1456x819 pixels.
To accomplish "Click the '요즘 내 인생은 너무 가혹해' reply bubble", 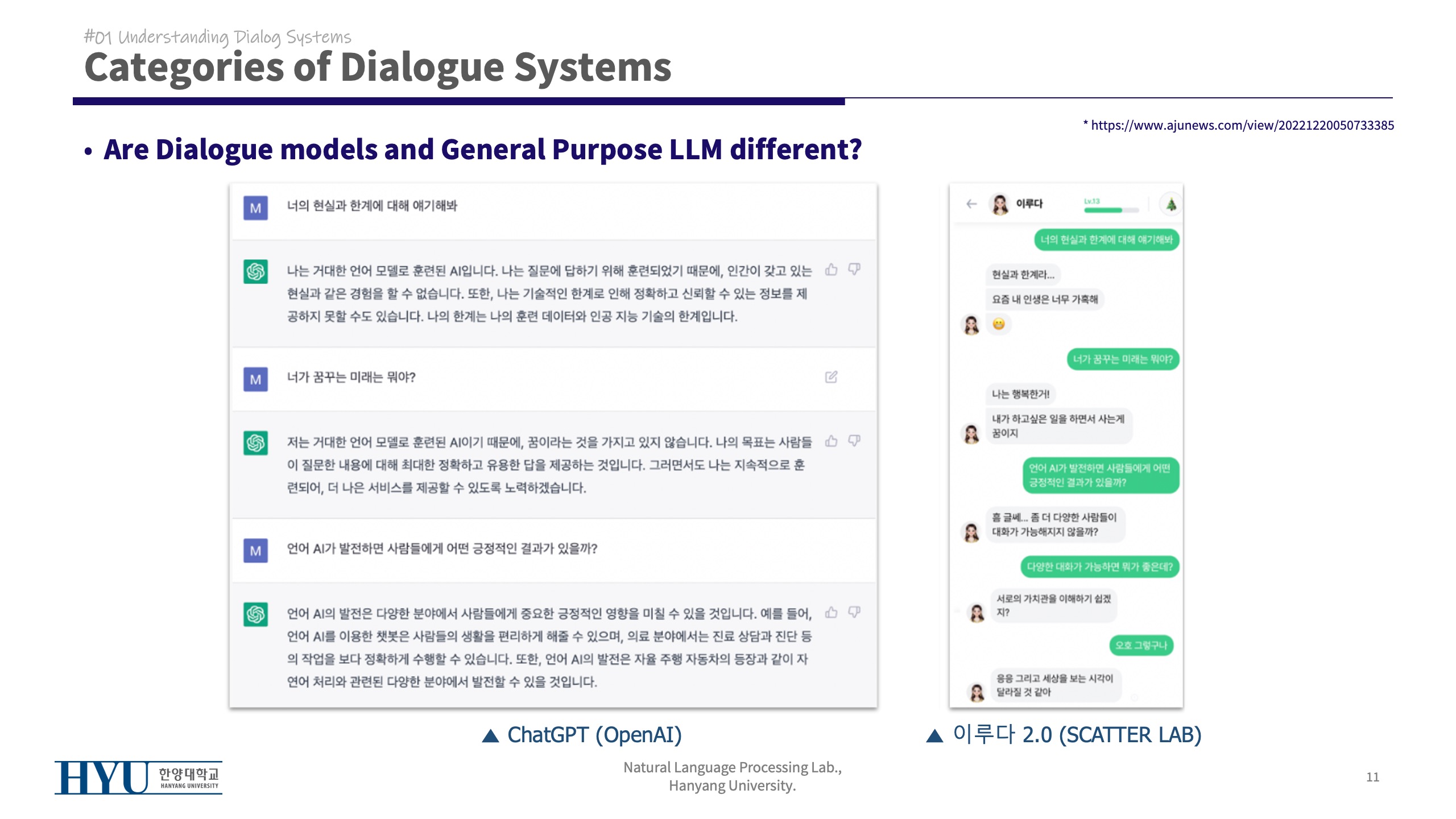I will tap(1044, 299).
